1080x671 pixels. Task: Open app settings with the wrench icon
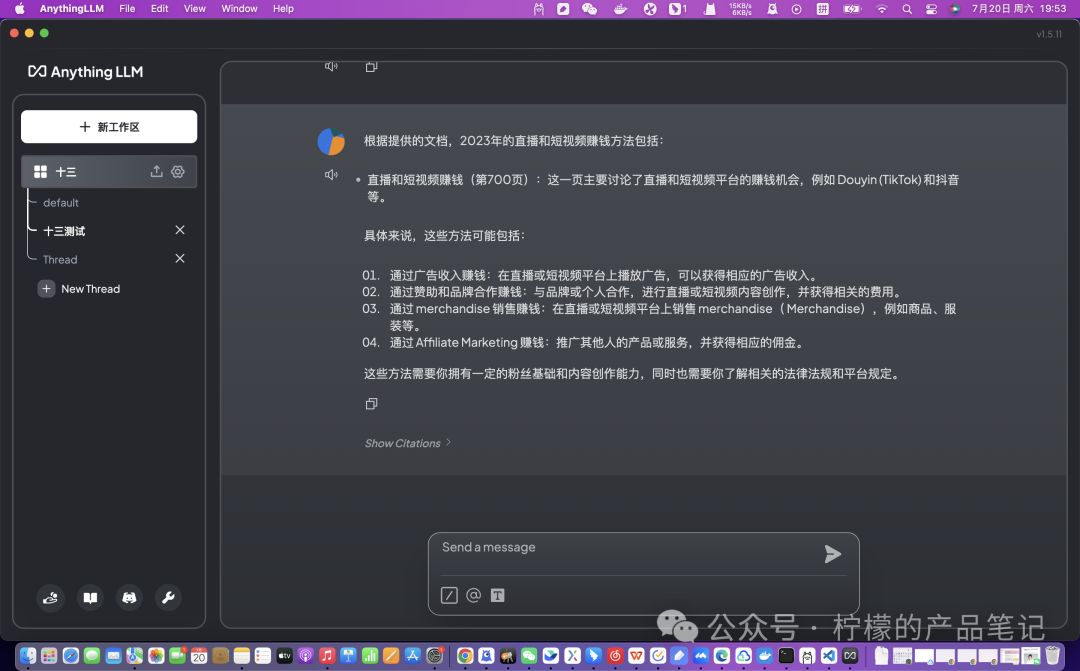coord(168,597)
